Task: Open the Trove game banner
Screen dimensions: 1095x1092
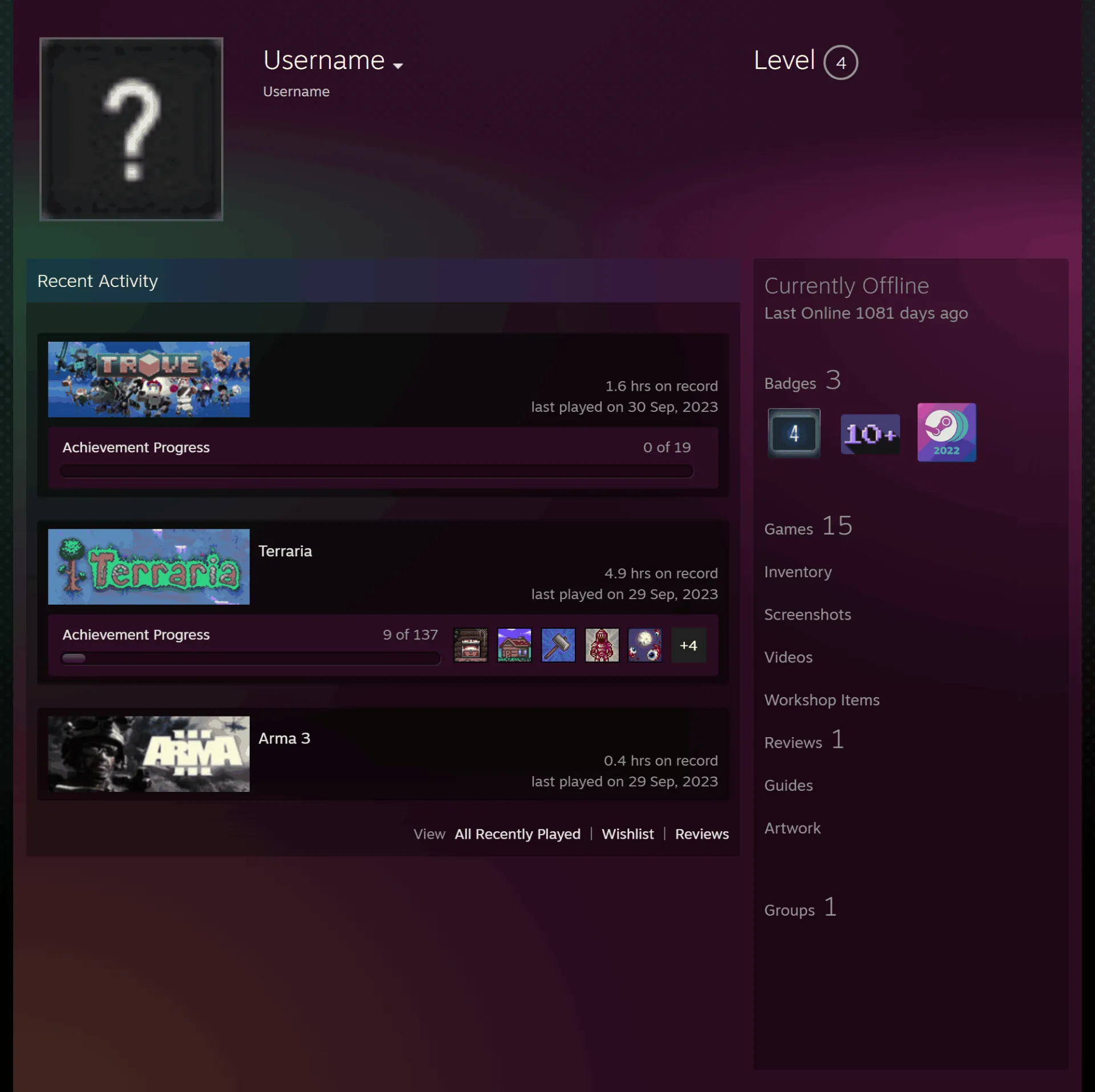Action: coord(149,379)
